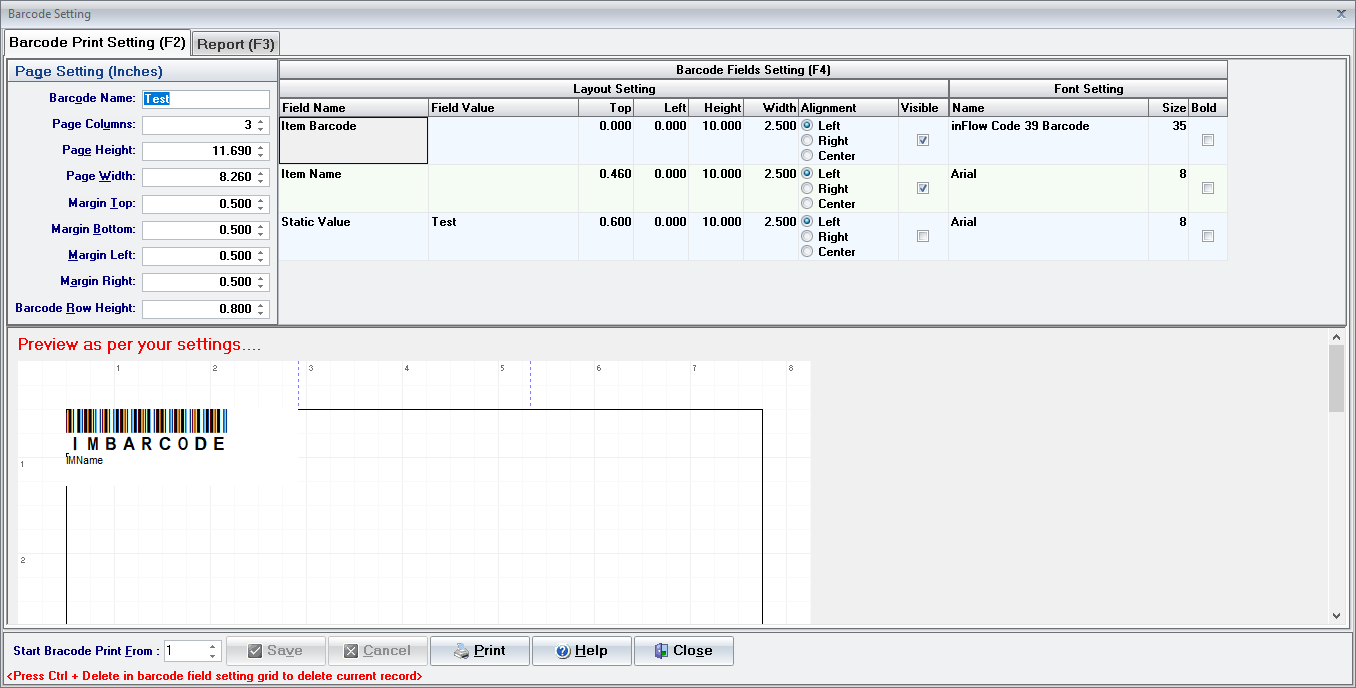Switch to Barcode Print Setting (F2) tab
The height and width of the screenshot is (688, 1356).
tap(97, 43)
